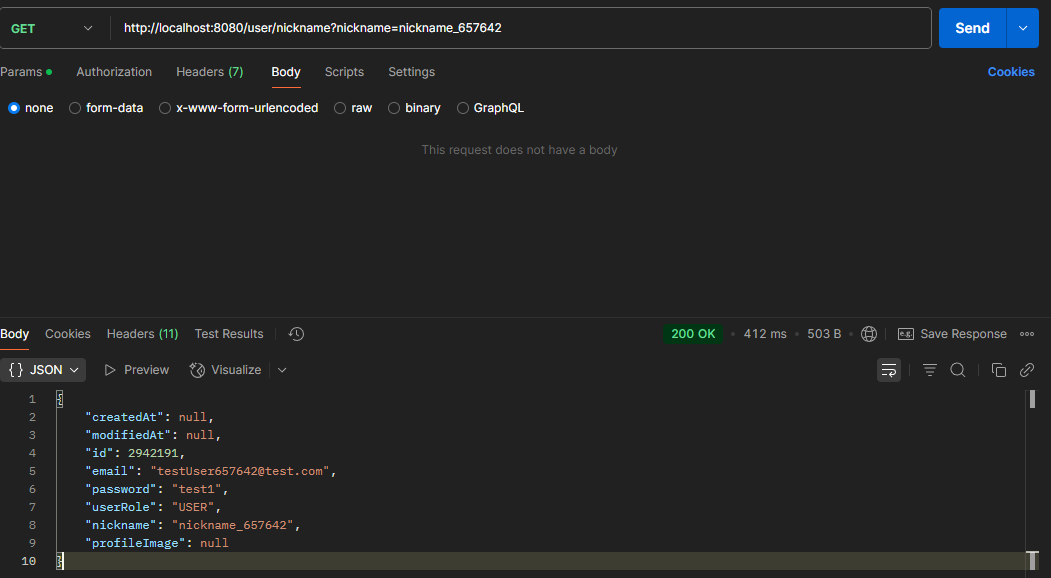Copy the response body to clipboard
Image resolution: width=1051 pixels, height=578 pixels.
(x=999, y=370)
